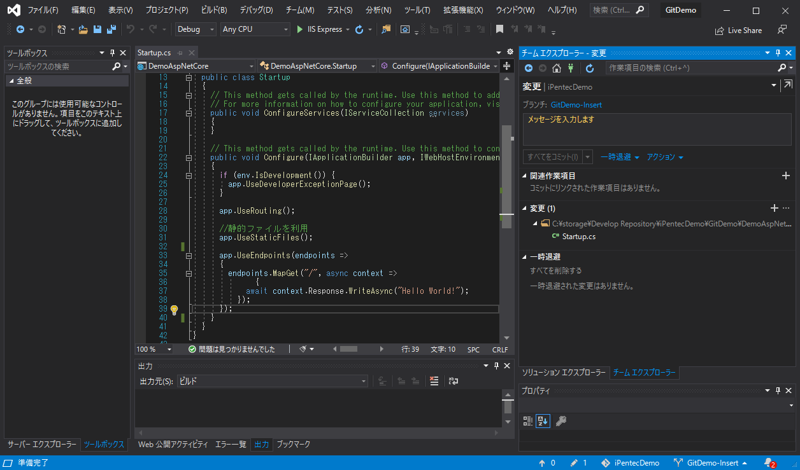
Task: Collapse the 関連作業項目 section
Action: 524,176
